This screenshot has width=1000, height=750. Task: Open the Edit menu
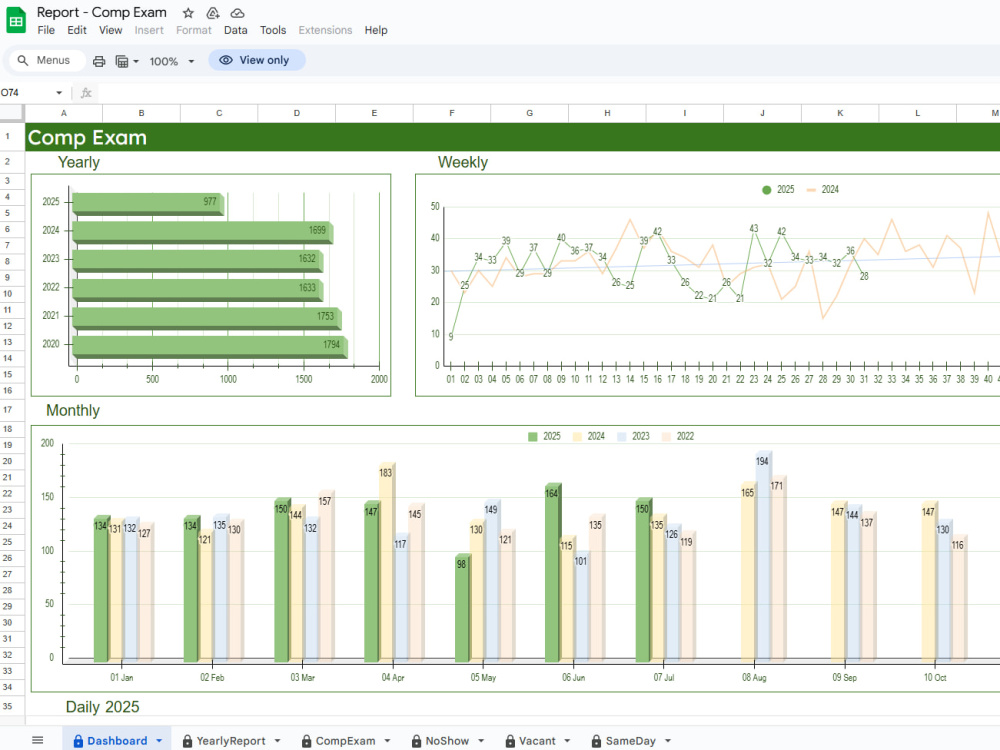(77, 30)
